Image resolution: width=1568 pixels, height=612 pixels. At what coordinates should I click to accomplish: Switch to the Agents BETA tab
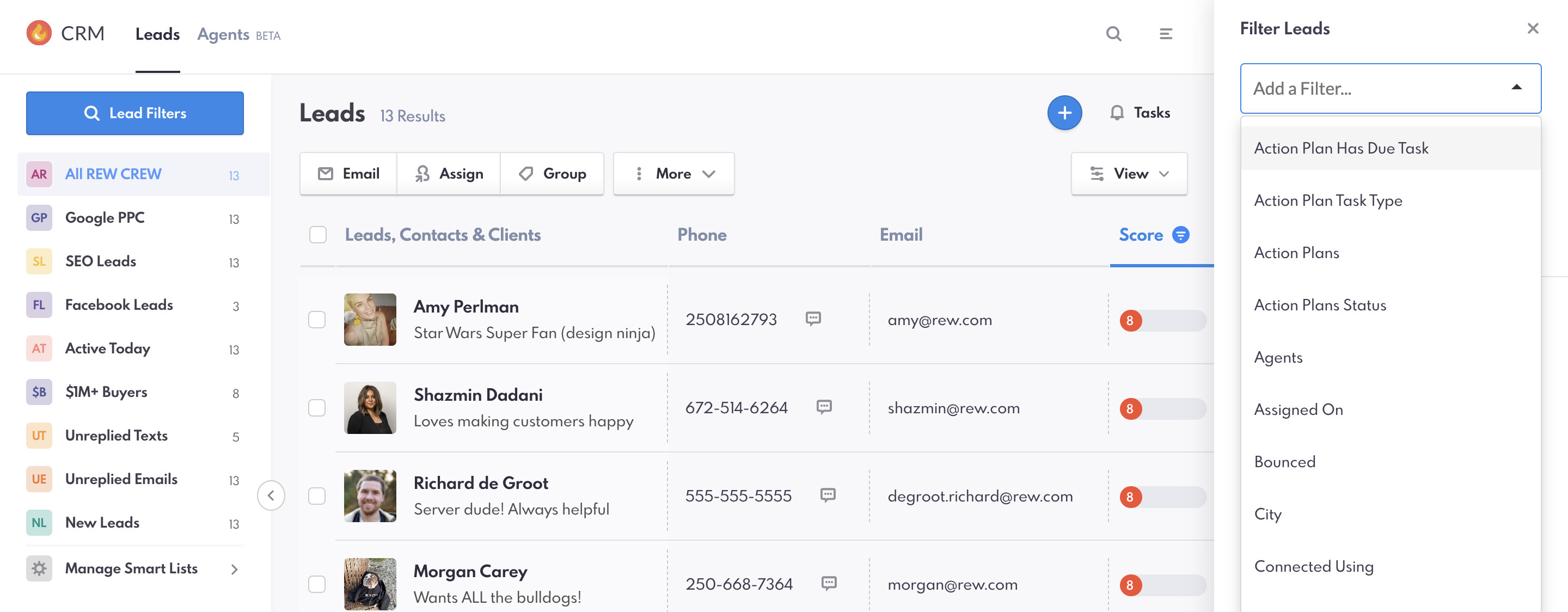(x=238, y=35)
